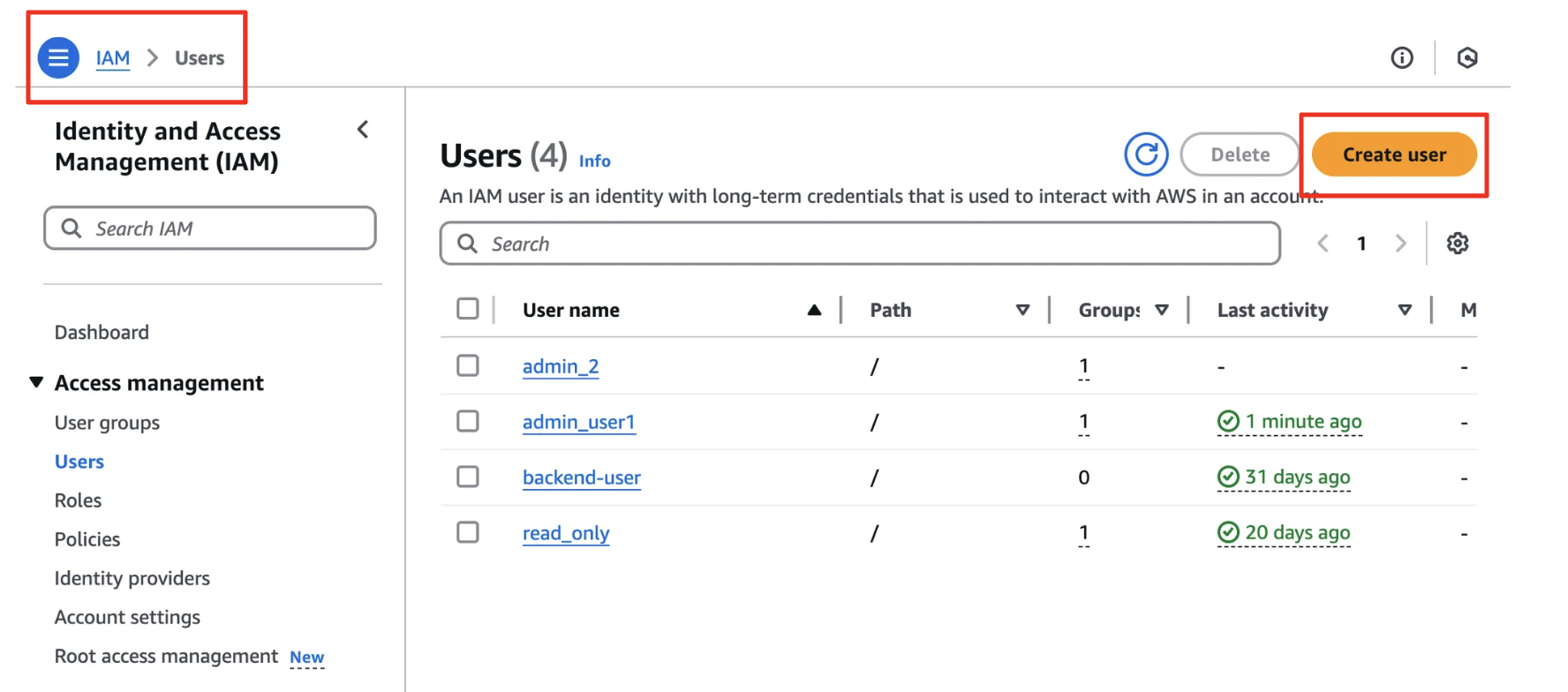Screen dimensions: 1568x692
Task: Open the admin_2 user link
Action: pos(561,366)
